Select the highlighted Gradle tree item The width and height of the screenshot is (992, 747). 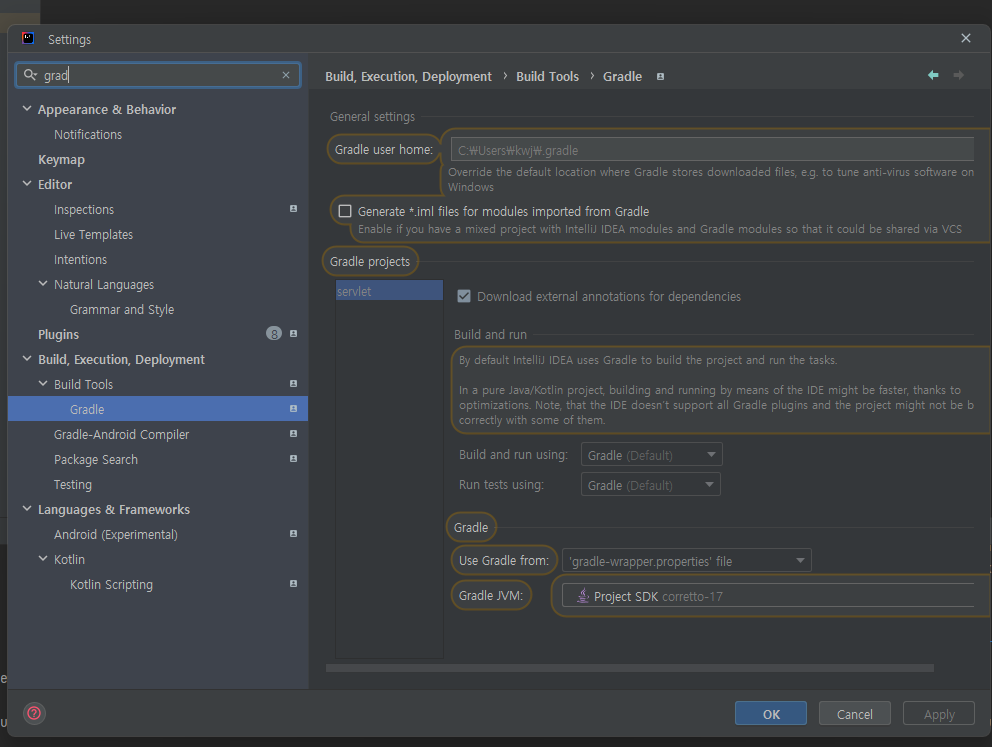click(x=158, y=409)
